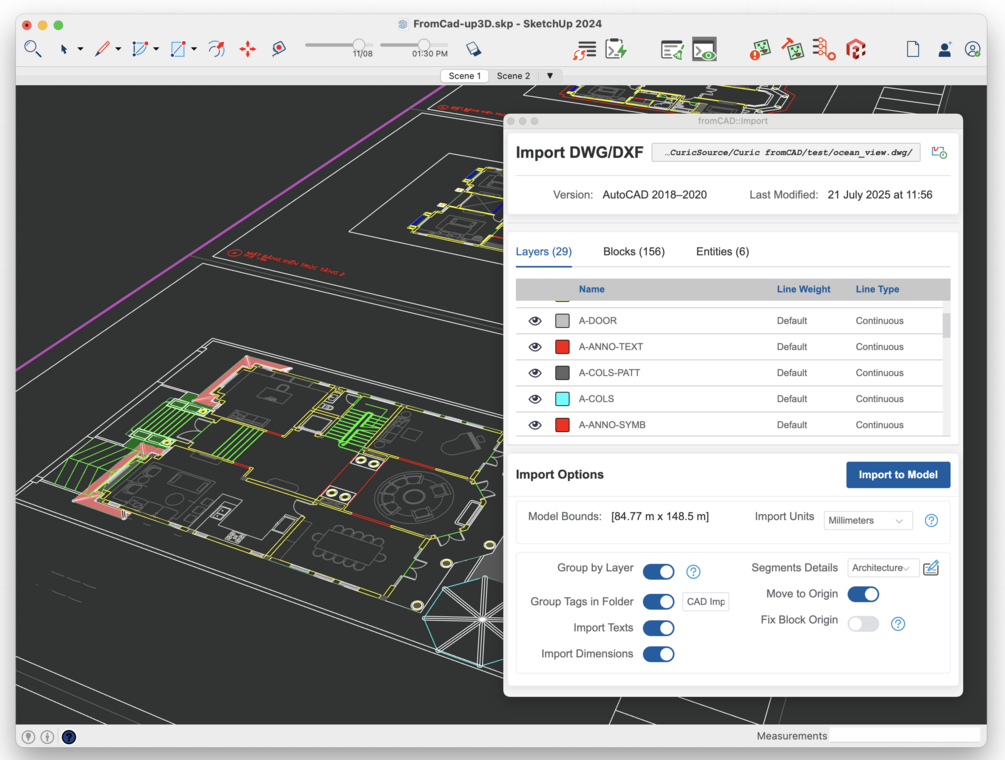Activate the Select arrow tool
Viewport: 1005px width, 760px height.
coord(63,49)
